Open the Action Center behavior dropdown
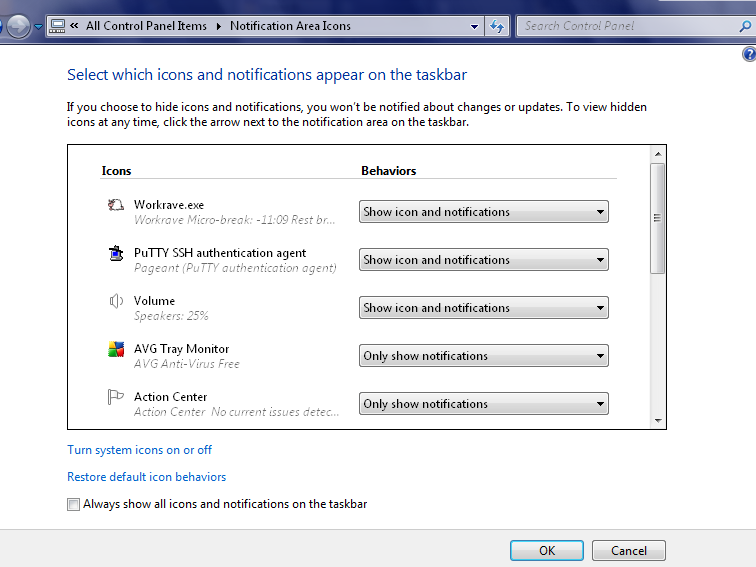Screen dimensions: 756x567 (x=484, y=404)
